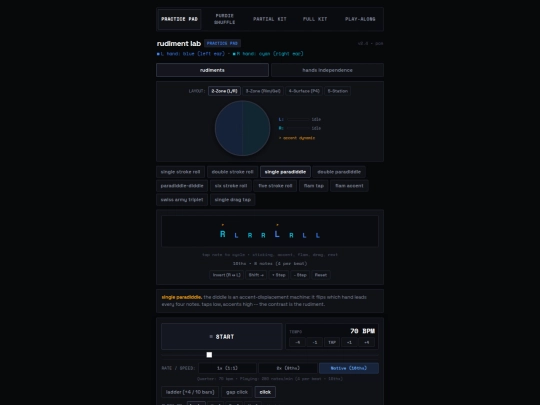Tap the left blue half of the pad
Screen dimensions: 540x405
229,128
